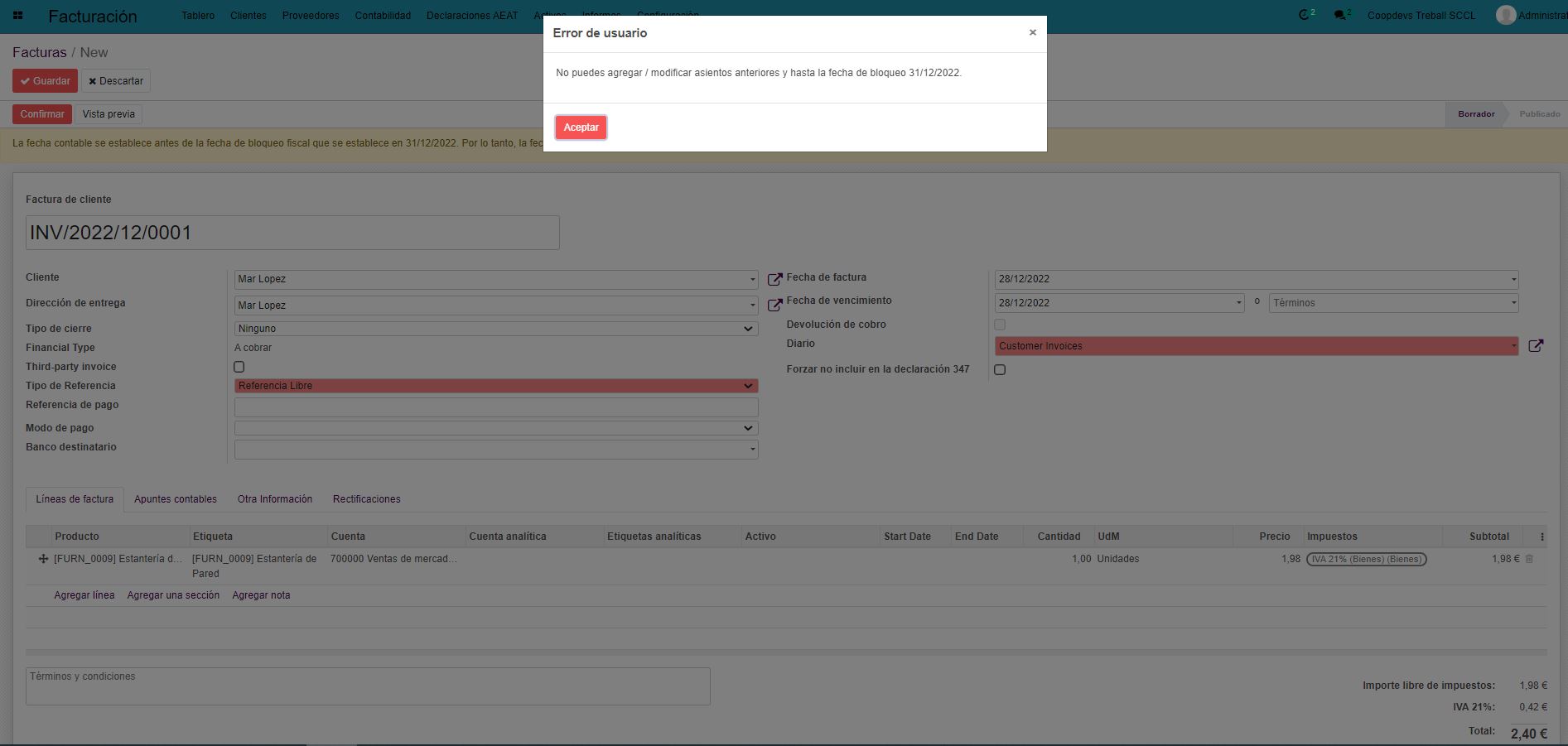The width and height of the screenshot is (1568, 746).
Task: Toggle the Third-party invoice checkbox
Action: [239, 367]
